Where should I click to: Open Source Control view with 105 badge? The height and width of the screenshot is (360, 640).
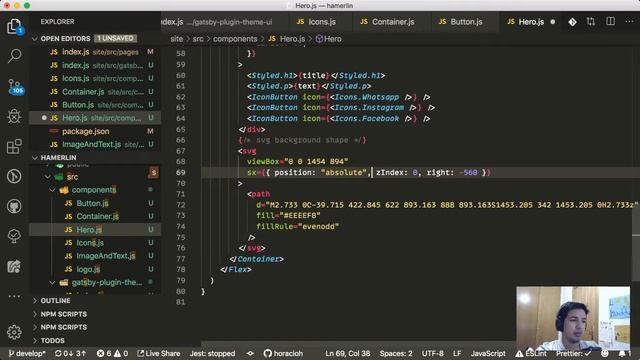tap(15, 87)
